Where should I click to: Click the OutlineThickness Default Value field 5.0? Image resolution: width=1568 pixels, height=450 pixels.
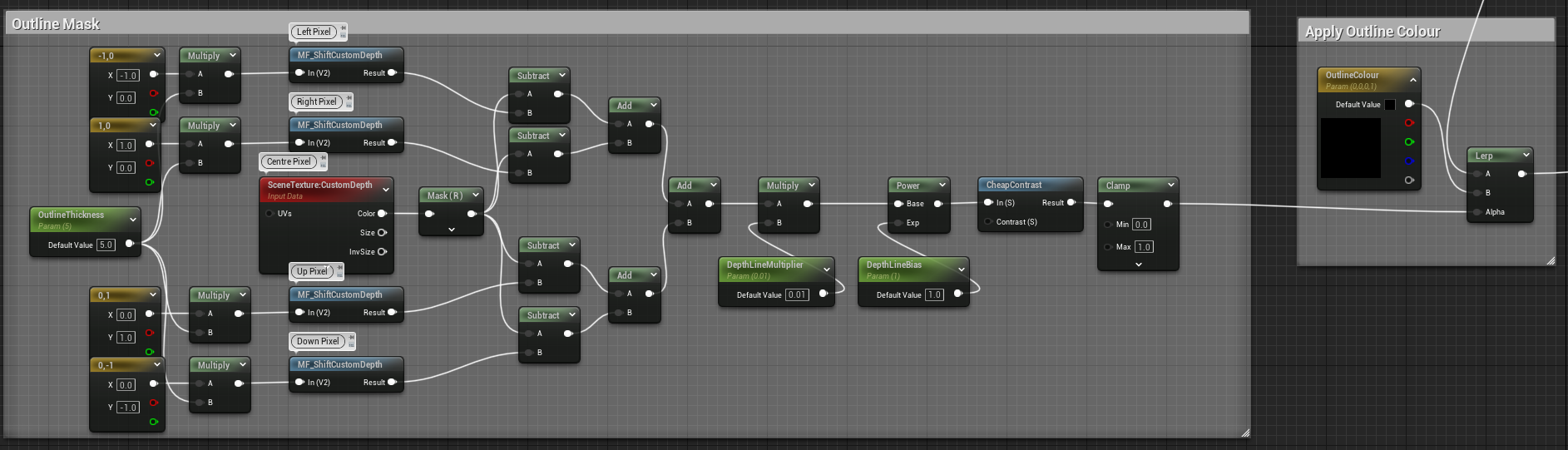(106, 245)
